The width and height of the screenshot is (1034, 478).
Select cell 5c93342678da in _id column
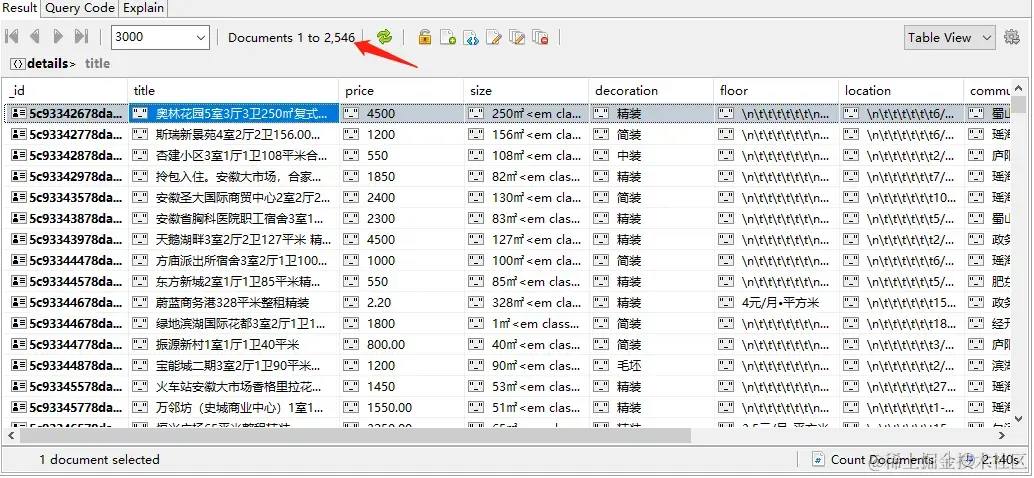(65, 113)
